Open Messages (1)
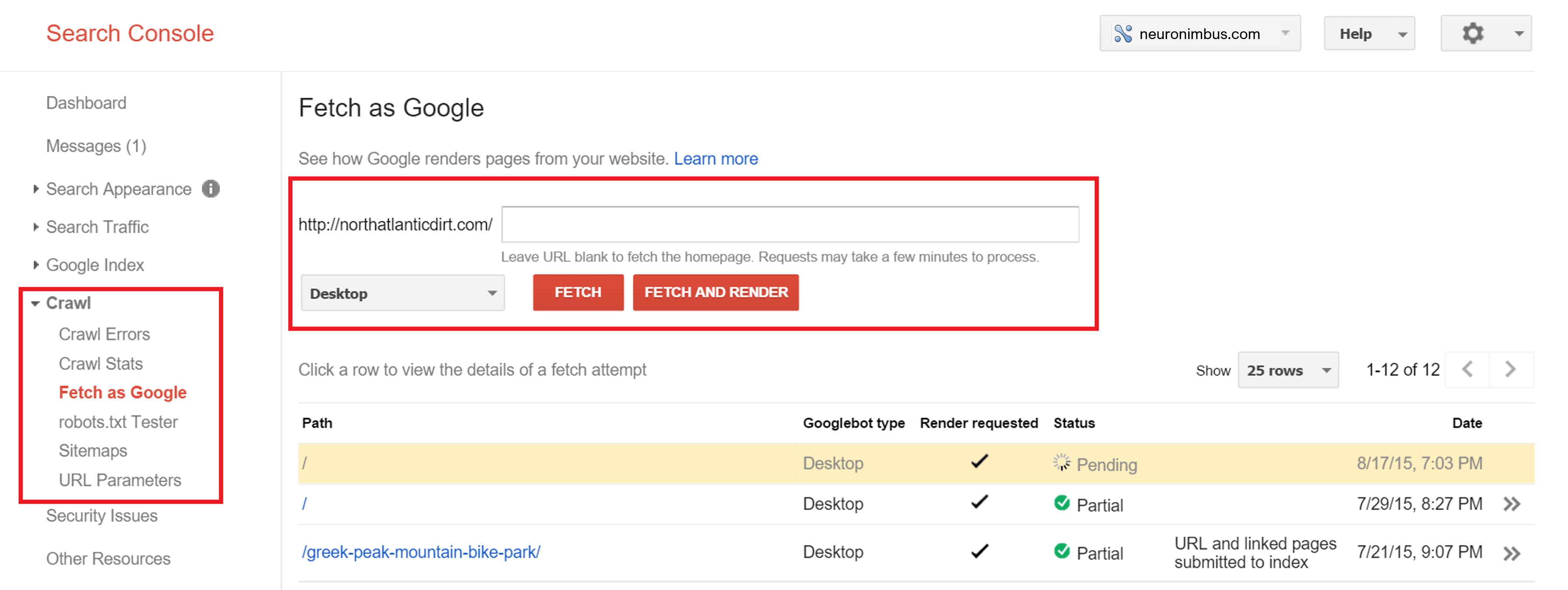This screenshot has height=590, width=1568. click(96, 146)
